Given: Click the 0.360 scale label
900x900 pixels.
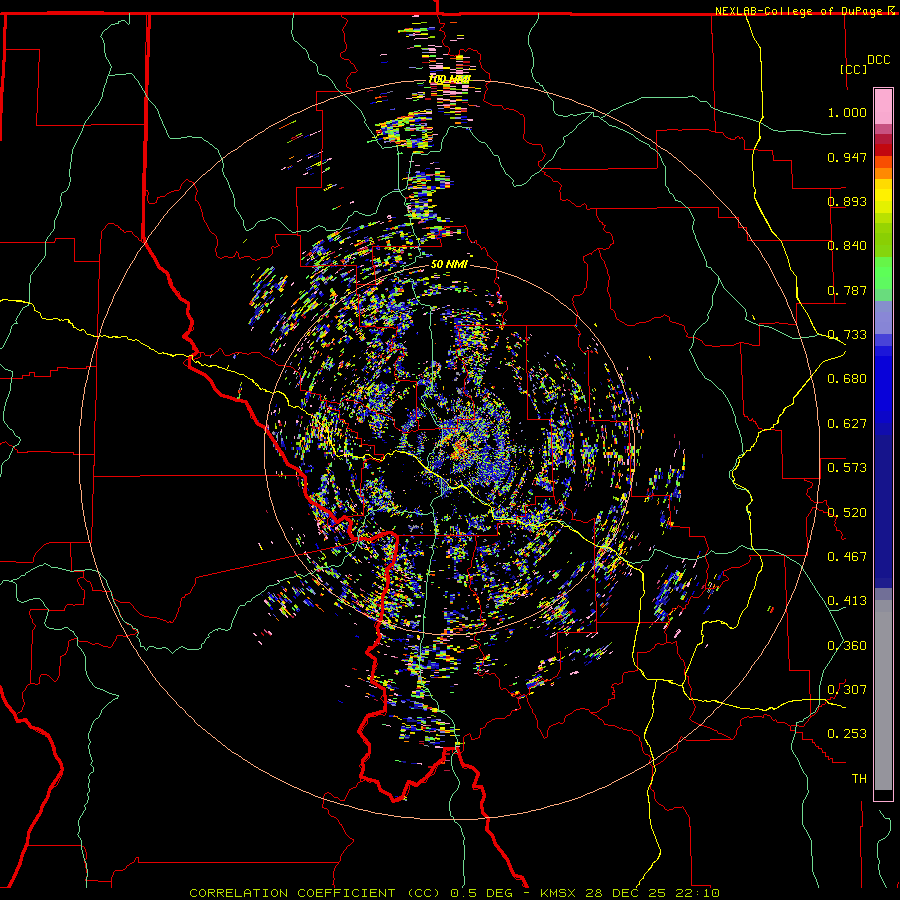Looking at the screenshot, I should pos(847,646).
